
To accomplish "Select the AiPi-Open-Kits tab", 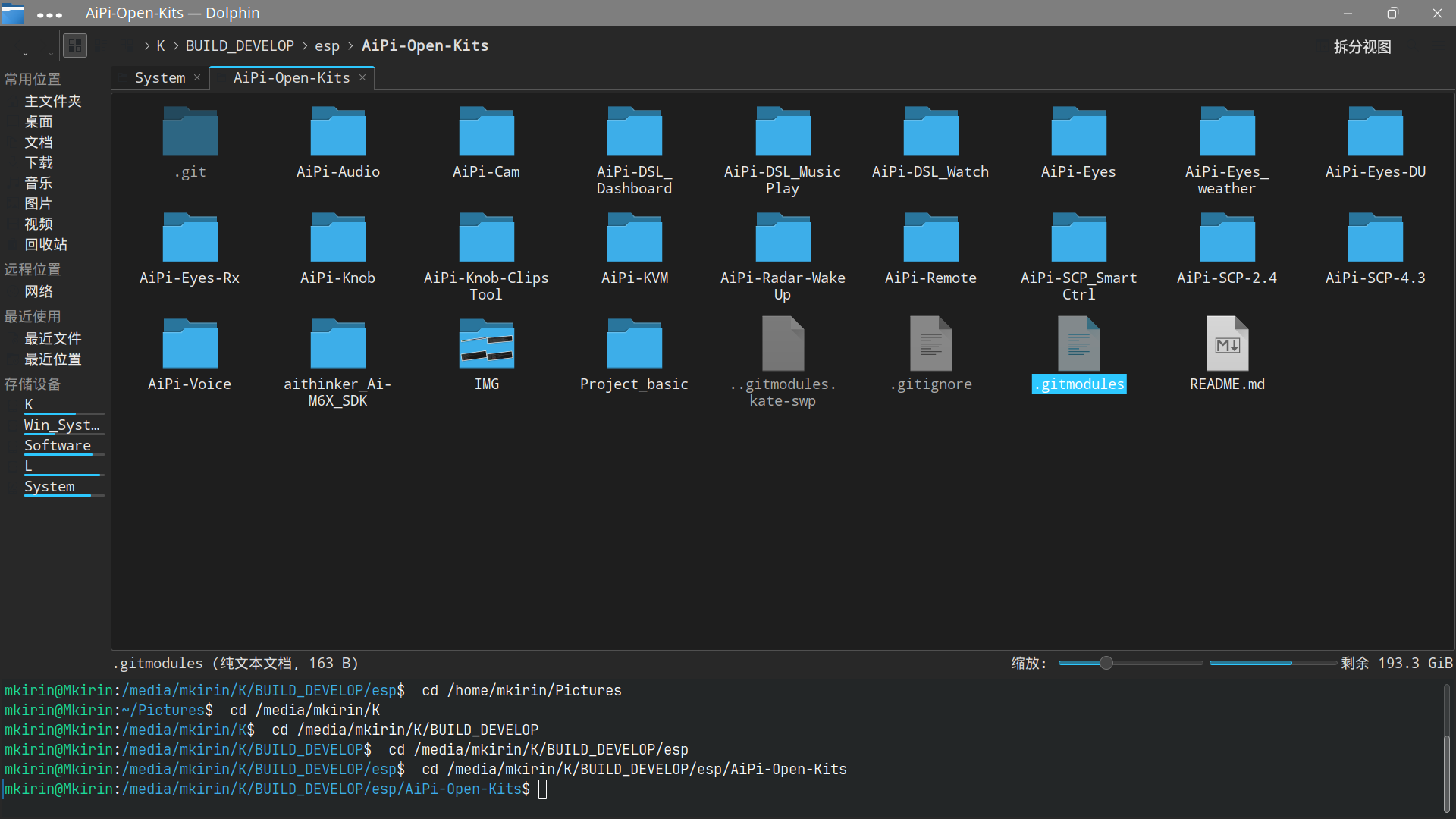I will [x=291, y=77].
